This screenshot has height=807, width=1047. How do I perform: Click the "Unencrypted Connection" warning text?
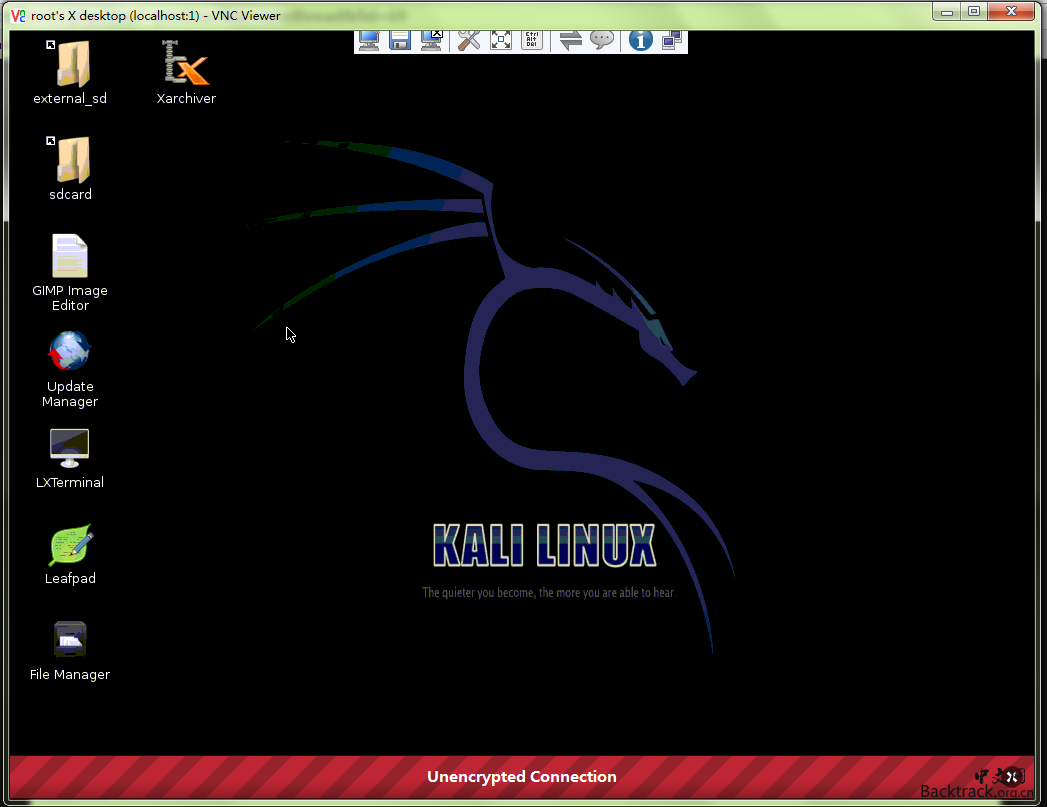(x=521, y=776)
